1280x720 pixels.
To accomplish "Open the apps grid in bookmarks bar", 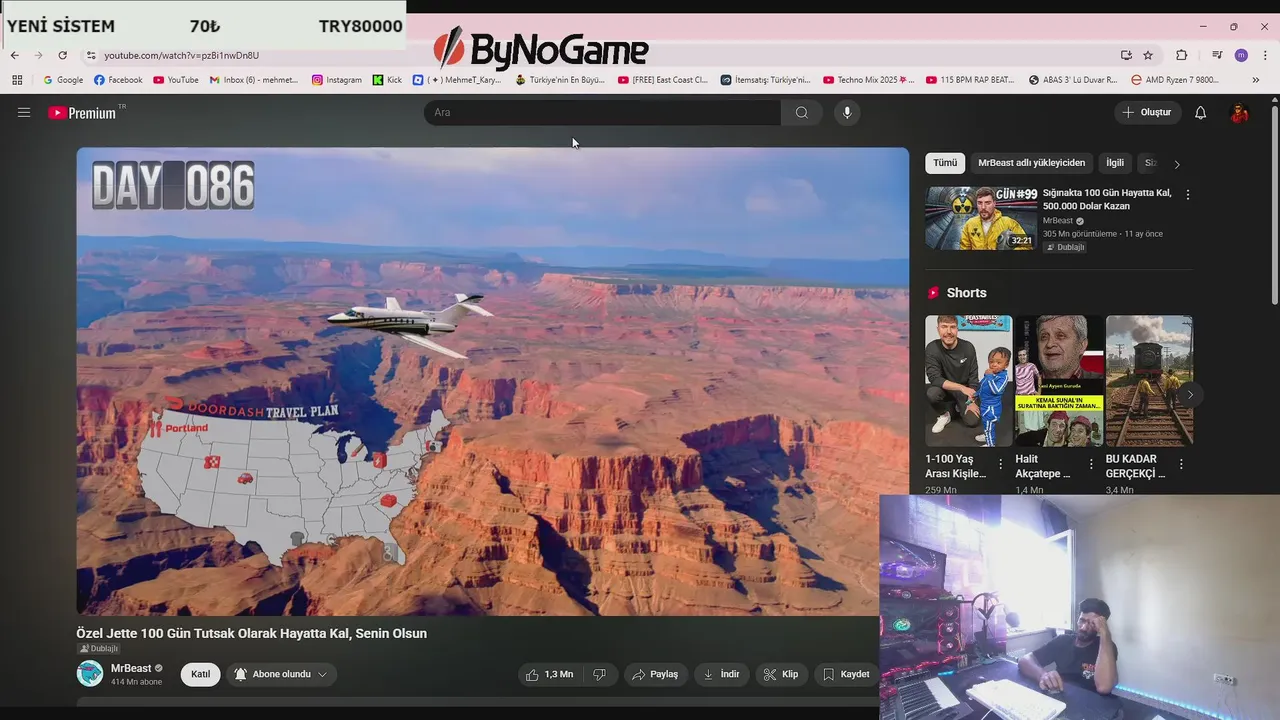I will click(17, 80).
